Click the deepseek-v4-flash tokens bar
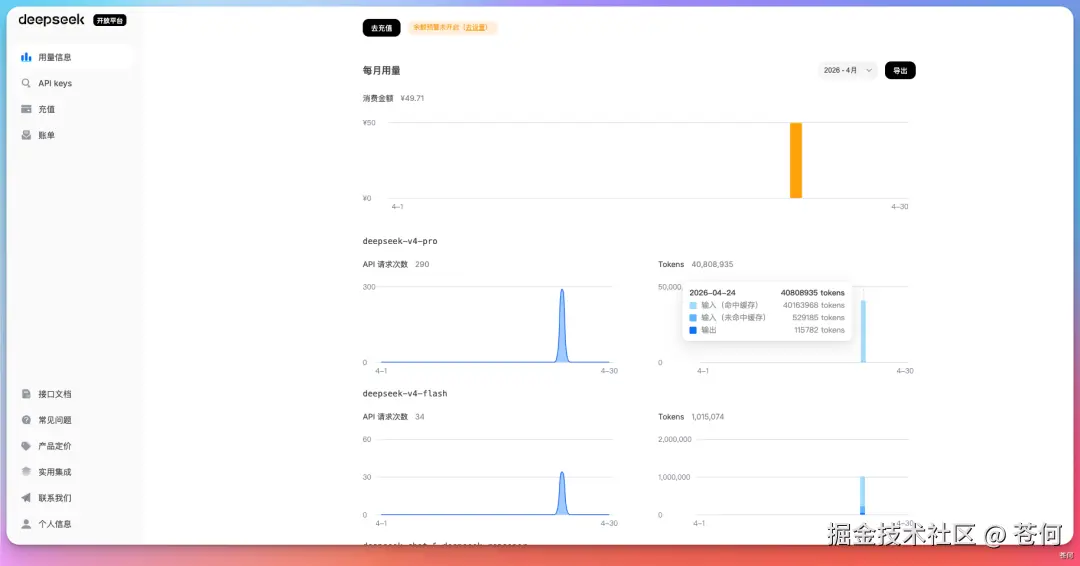 pos(862,496)
